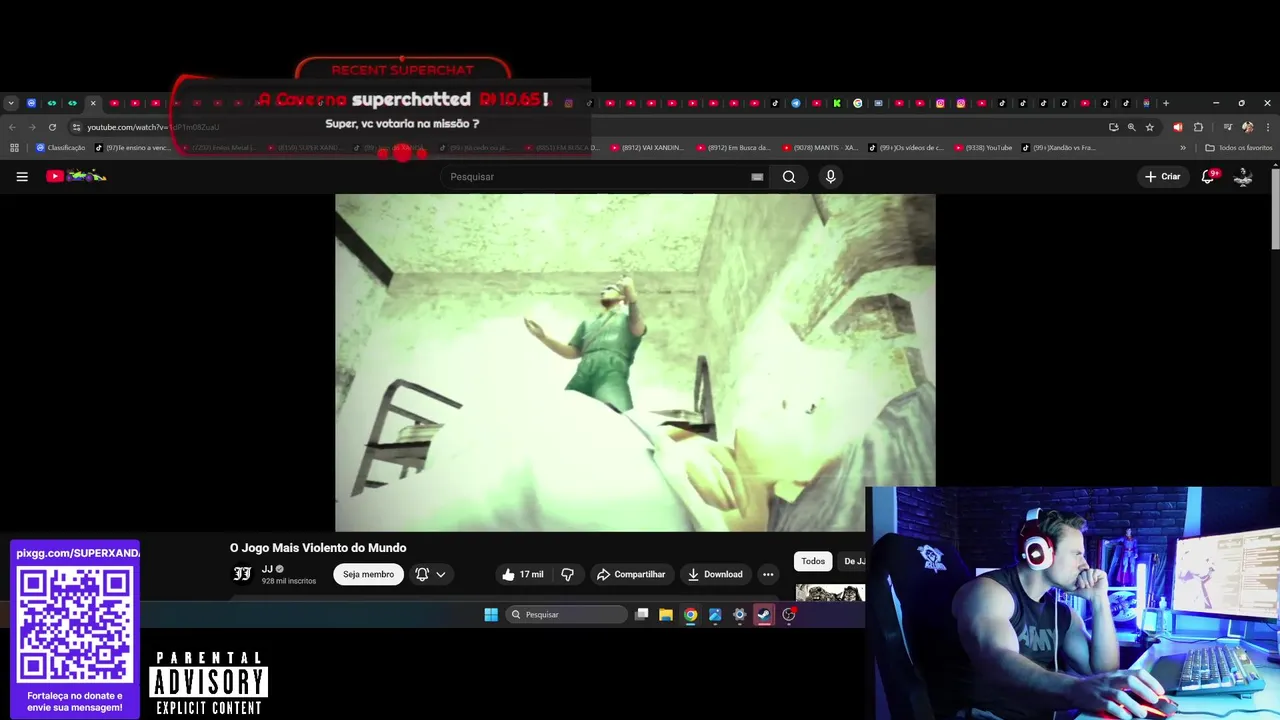Viewport: 1280px width, 720px height.
Task: Expand the hidden bookmarks overflow chevron
Action: [x=1183, y=148]
